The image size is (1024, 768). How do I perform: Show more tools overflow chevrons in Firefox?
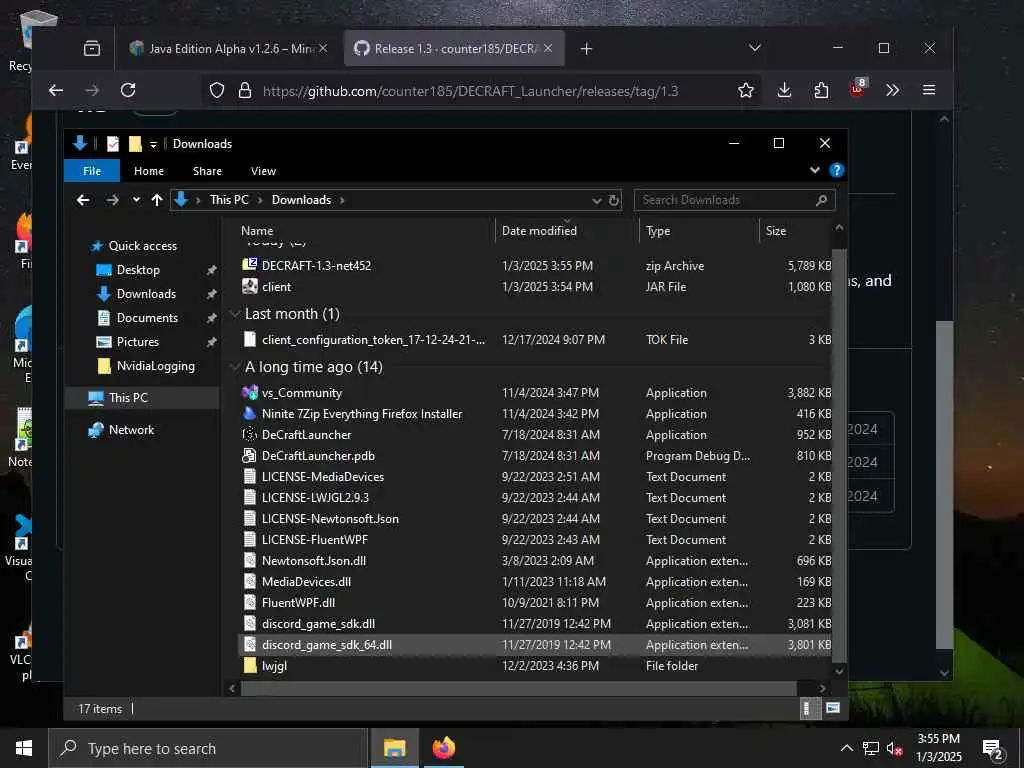pos(892,90)
